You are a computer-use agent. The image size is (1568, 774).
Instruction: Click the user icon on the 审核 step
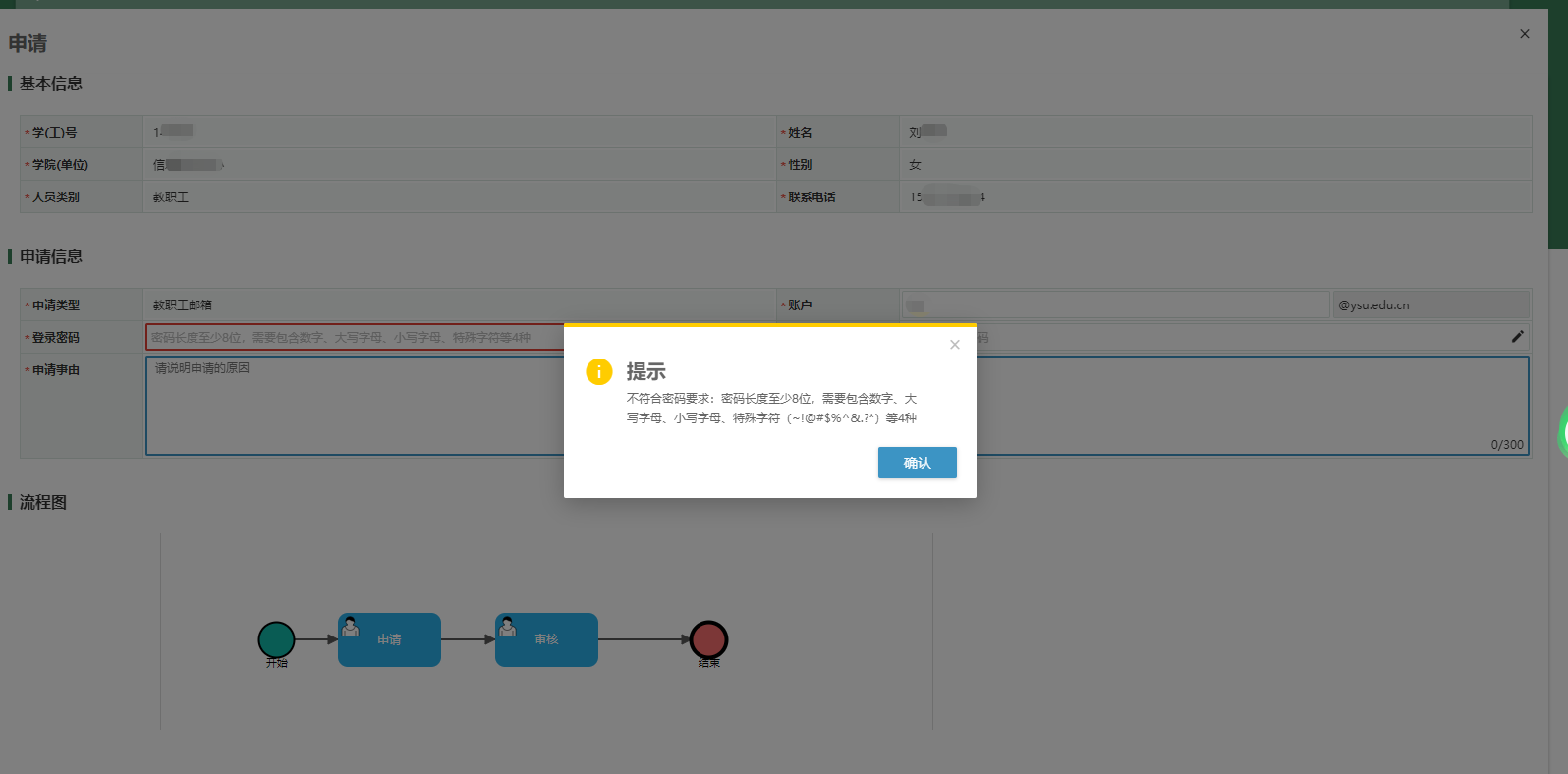coord(508,627)
